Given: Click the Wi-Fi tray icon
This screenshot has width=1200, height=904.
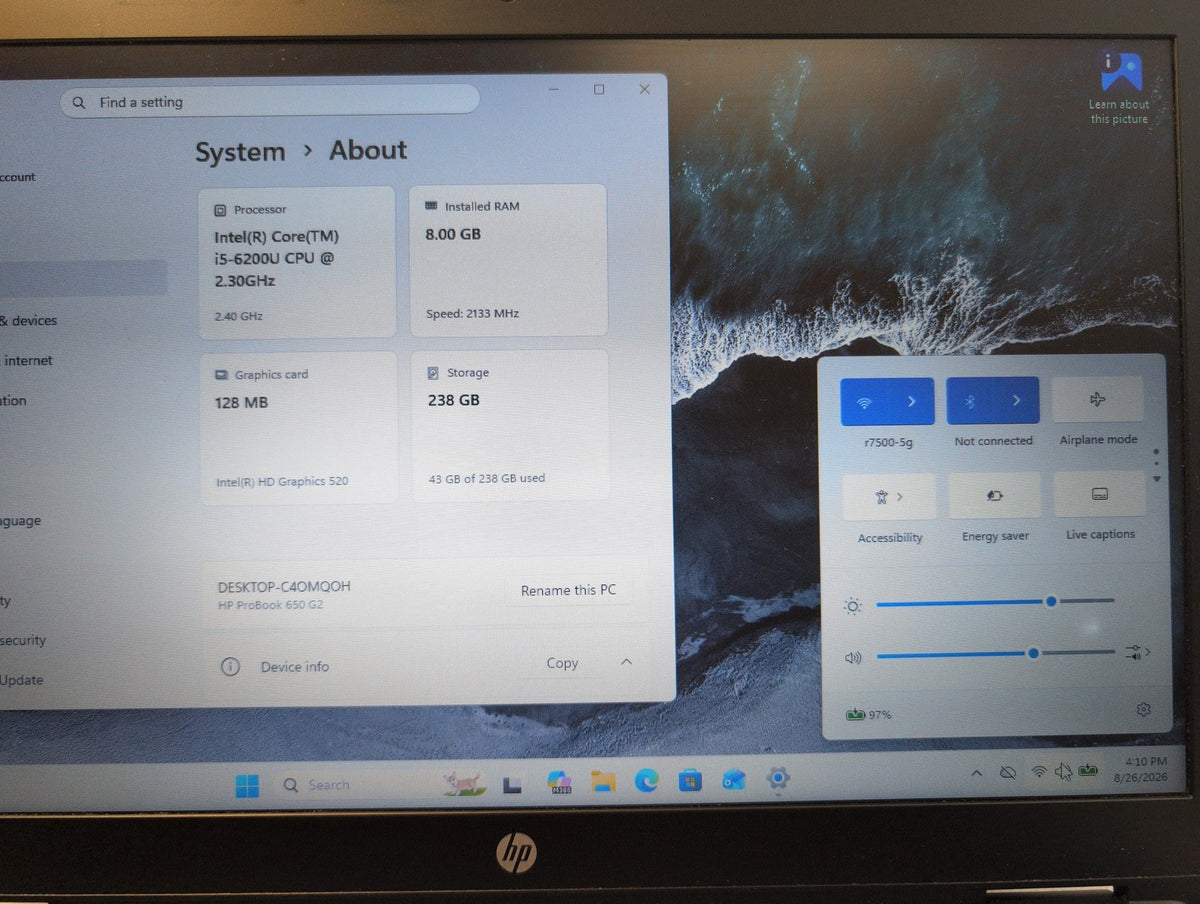Looking at the screenshot, I should [1039, 771].
